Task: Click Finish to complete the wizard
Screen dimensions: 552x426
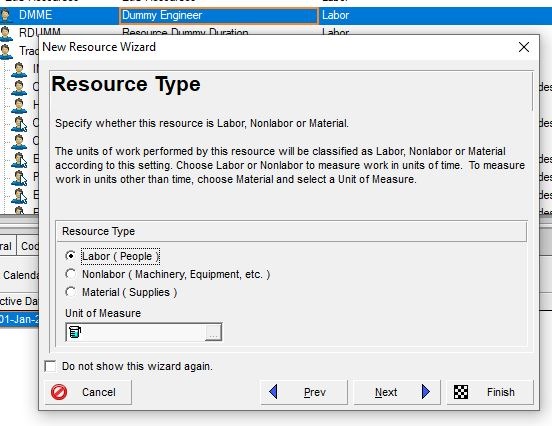Action: pos(490,392)
